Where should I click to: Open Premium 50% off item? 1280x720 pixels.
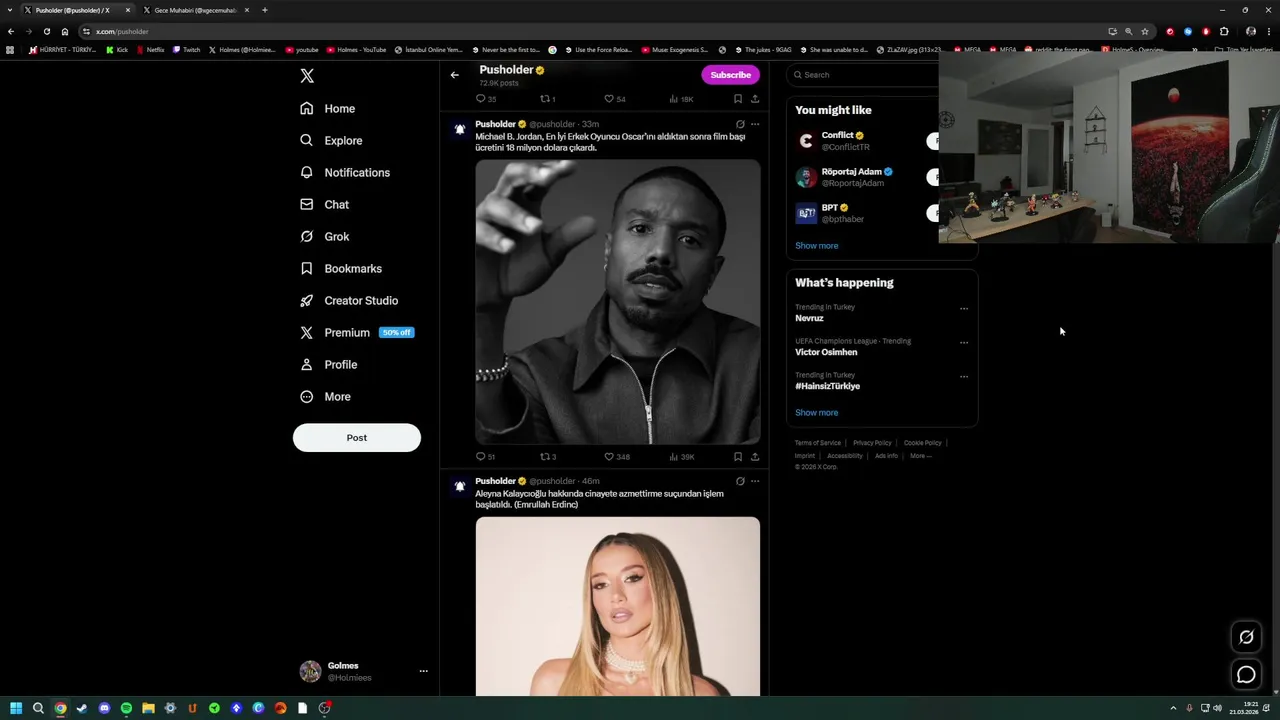point(356,332)
